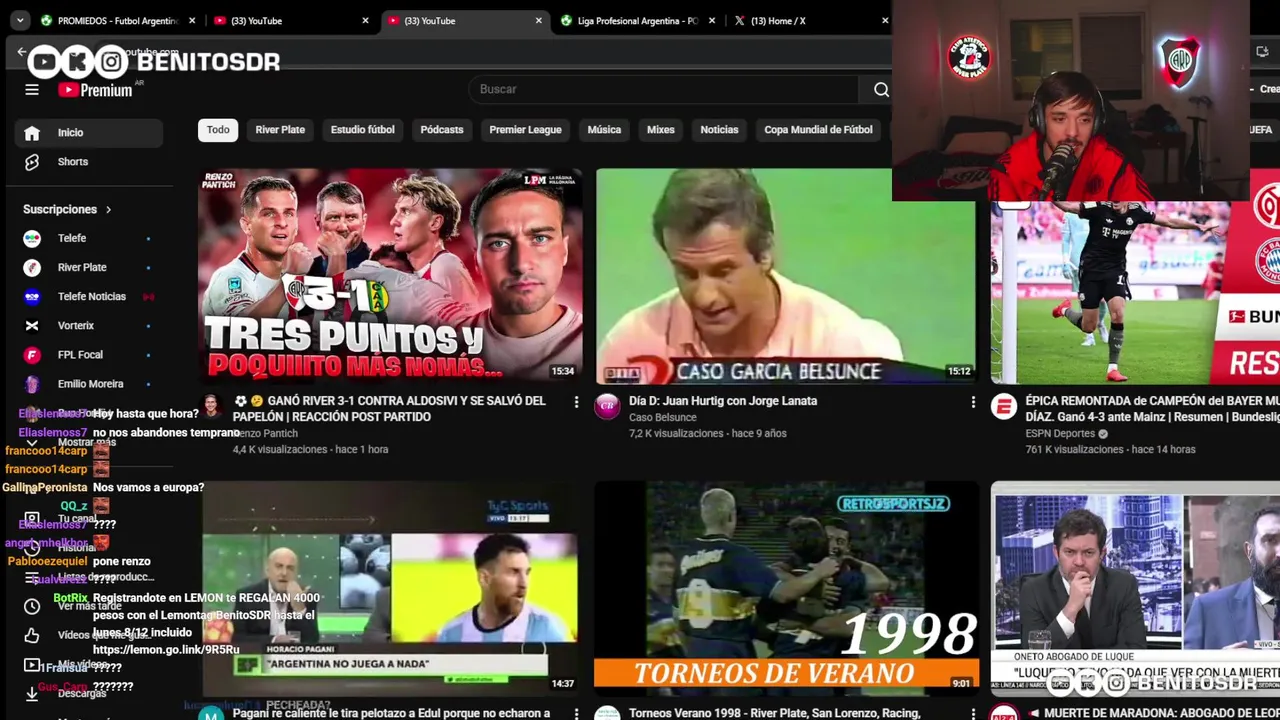Open Historial icon in sidebar
This screenshot has width=1280, height=720.
pyautogui.click(x=32, y=547)
